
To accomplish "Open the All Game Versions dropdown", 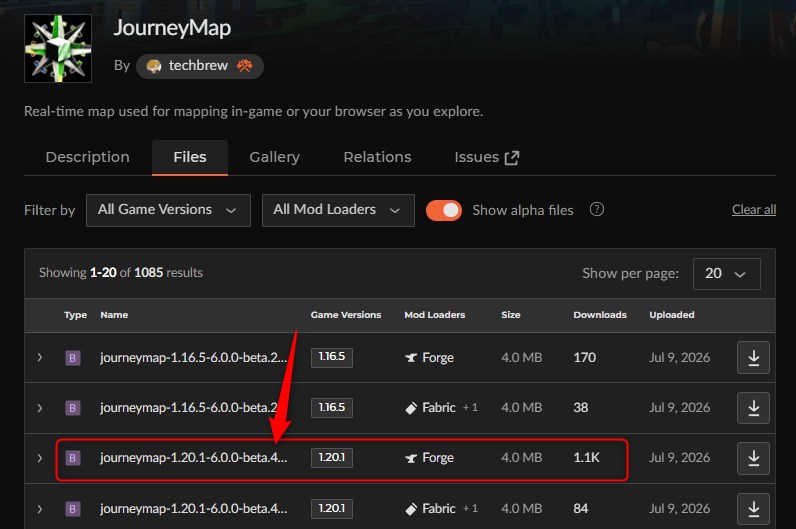I will pos(168,210).
